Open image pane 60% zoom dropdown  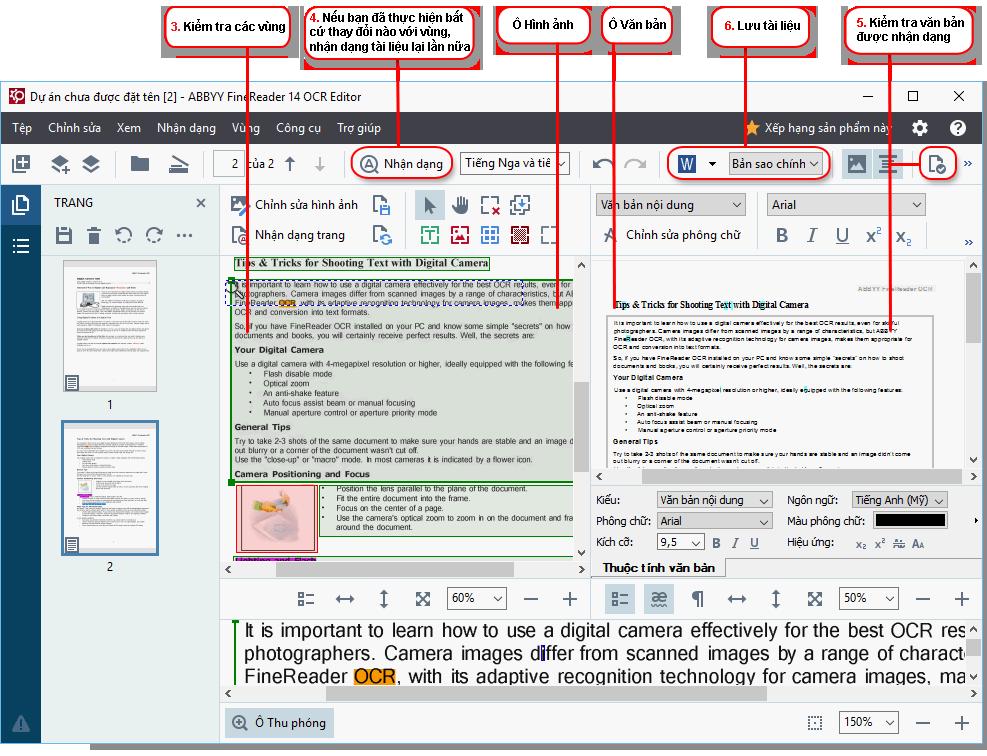click(x=476, y=598)
